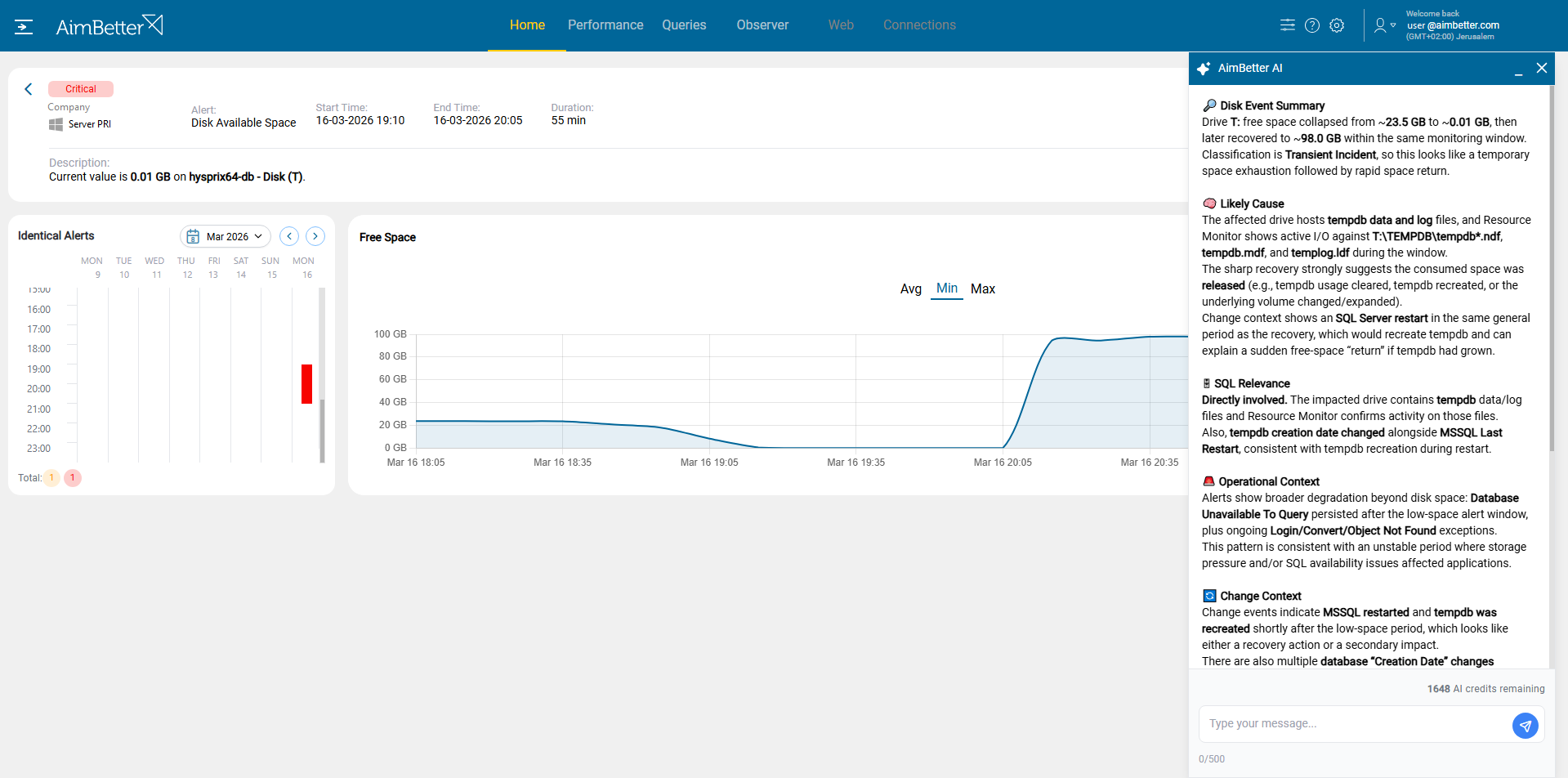Screen dimensions: 1568x778
Task: Go to previous week in Identical Alerts
Action: point(289,236)
